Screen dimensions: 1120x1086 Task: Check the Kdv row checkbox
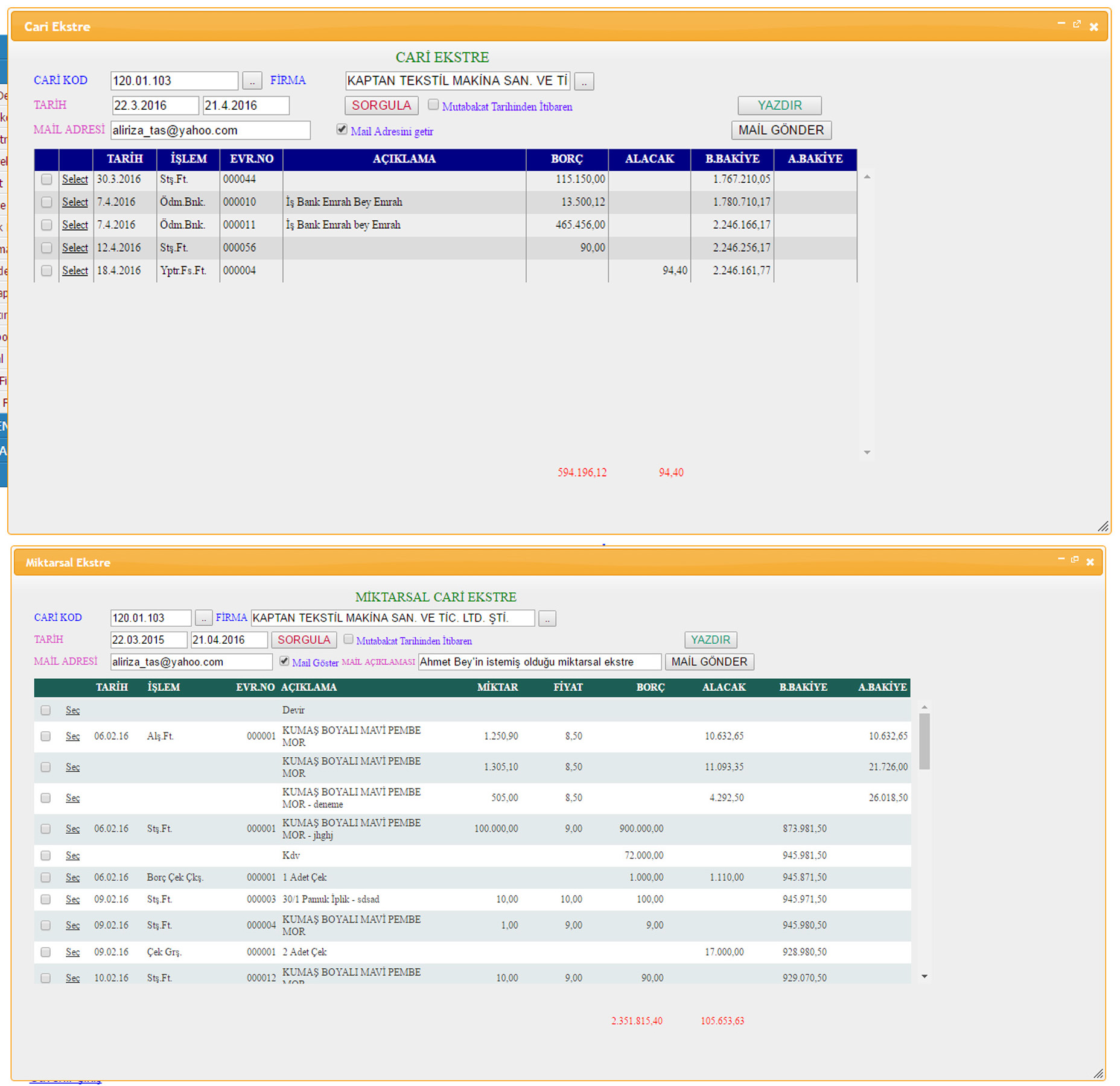tap(46, 856)
